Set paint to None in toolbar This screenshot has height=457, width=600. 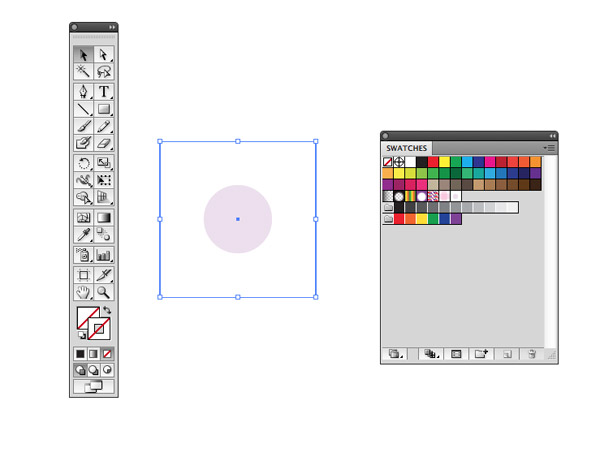click(107, 354)
